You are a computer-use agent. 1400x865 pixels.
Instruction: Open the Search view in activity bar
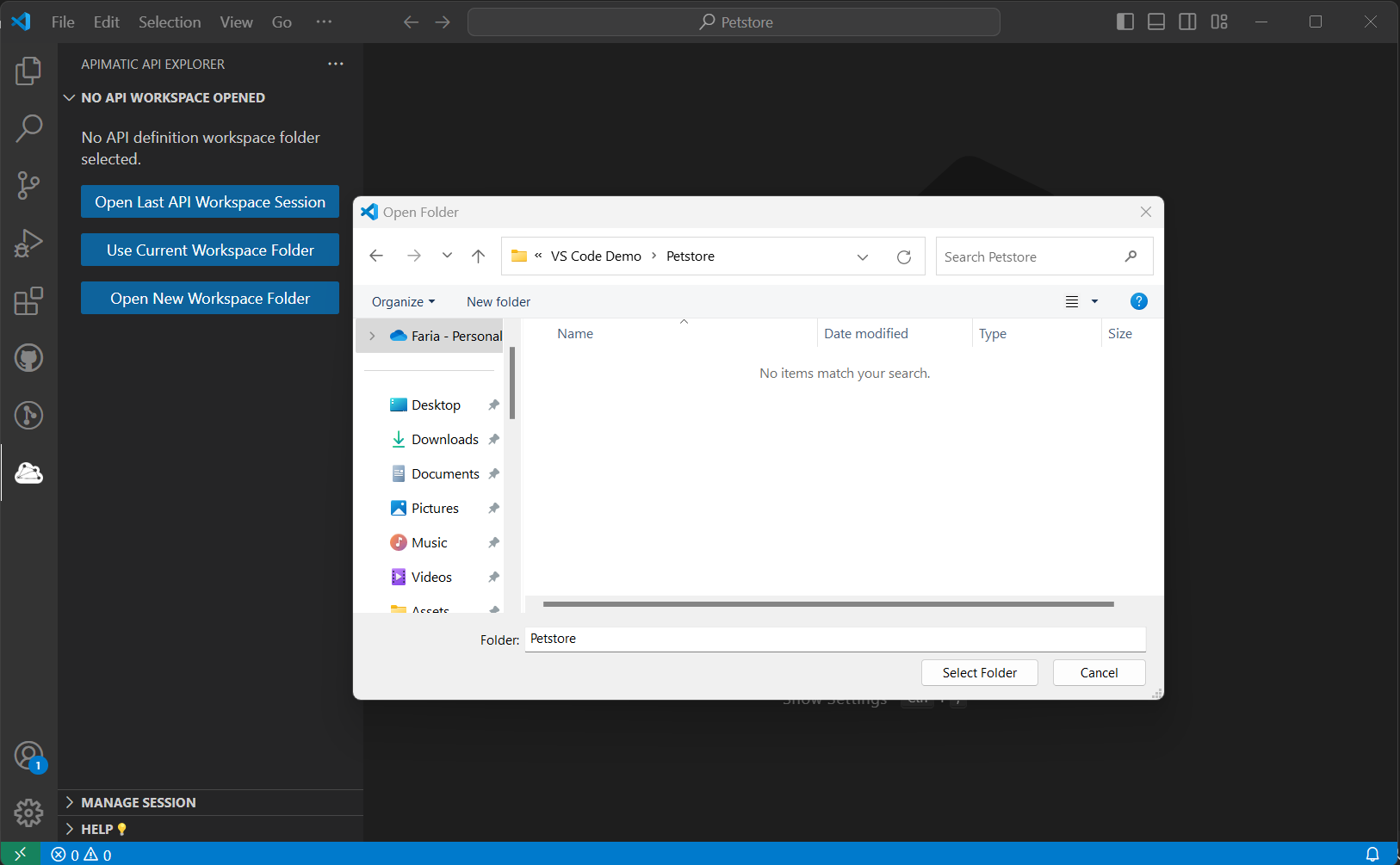(28, 128)
